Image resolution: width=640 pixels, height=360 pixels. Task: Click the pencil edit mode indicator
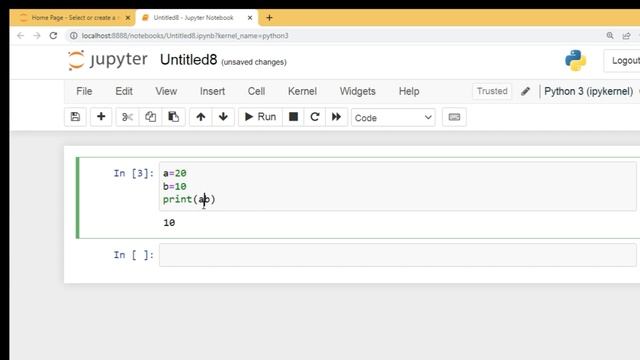[525, 91]
